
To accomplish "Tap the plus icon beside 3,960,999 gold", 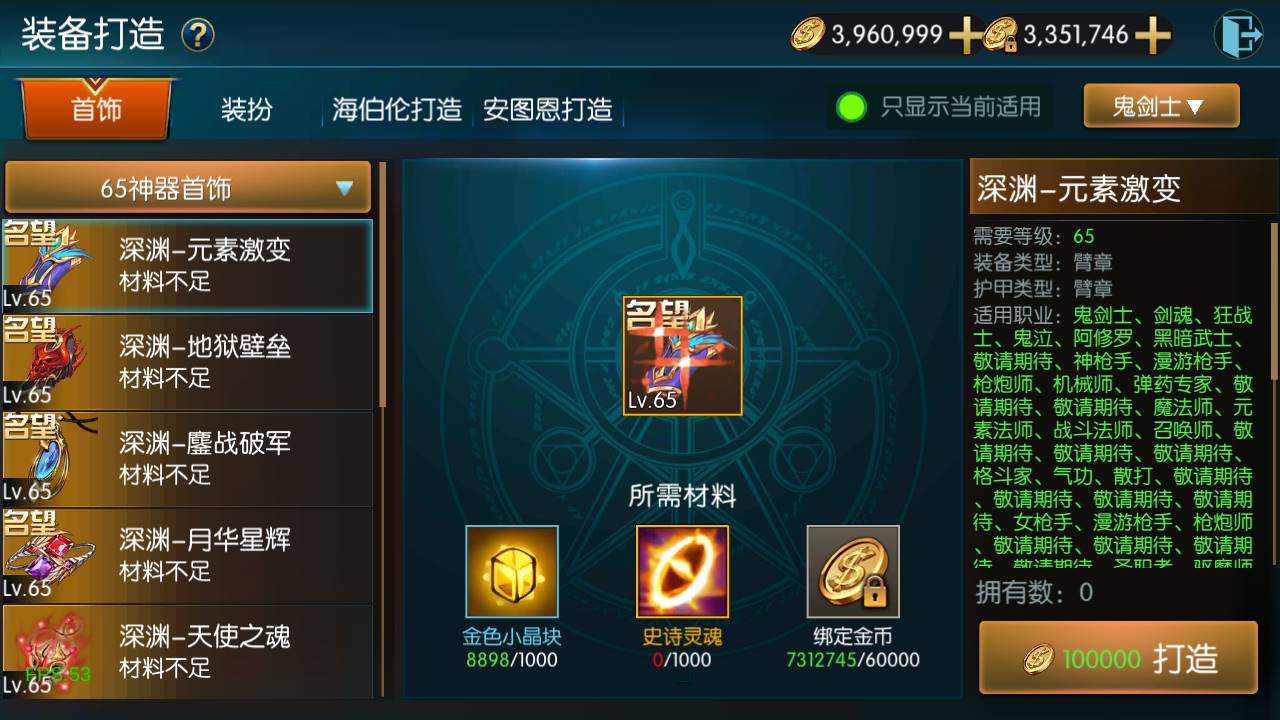I will tap(965, 36).
